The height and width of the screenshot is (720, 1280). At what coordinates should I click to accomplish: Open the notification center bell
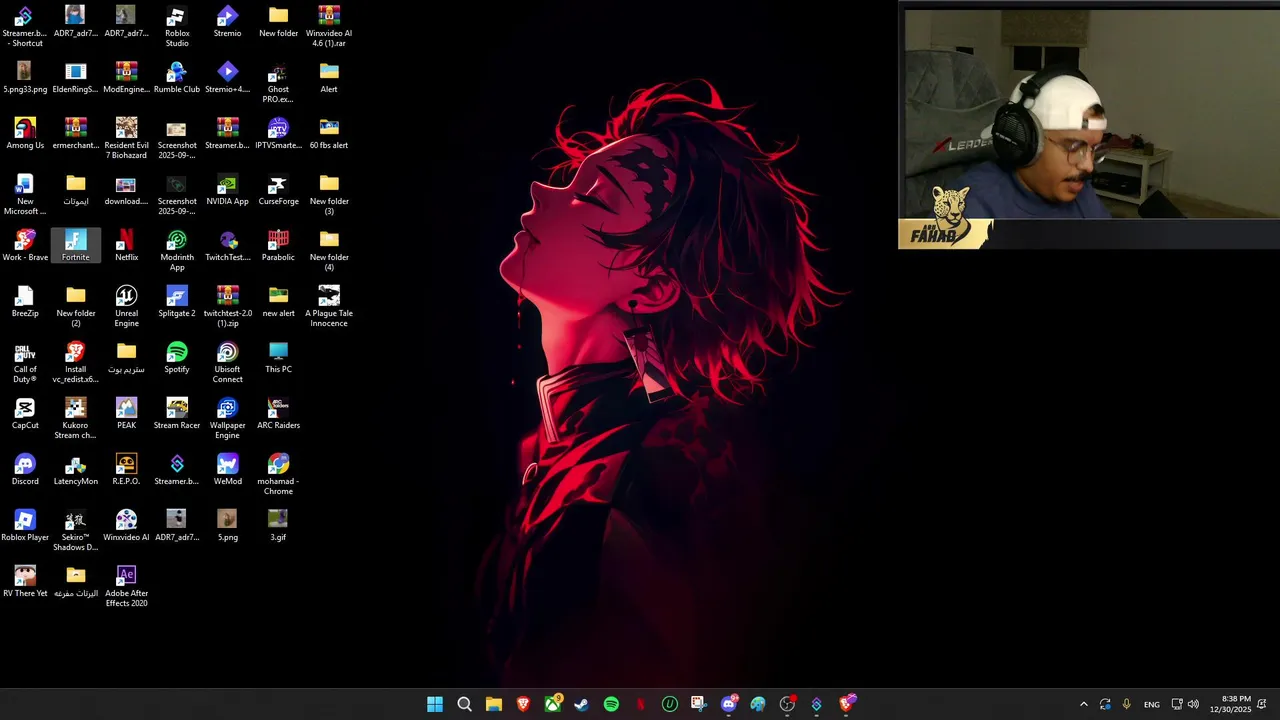(1262, 704)
